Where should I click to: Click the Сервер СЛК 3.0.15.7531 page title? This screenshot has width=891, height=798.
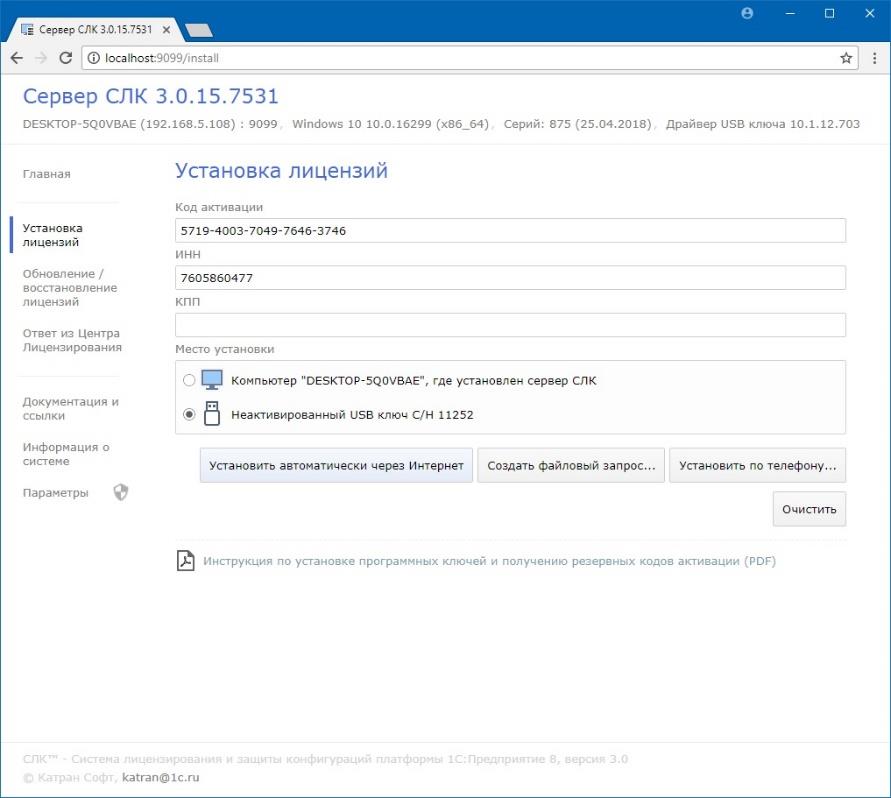tap(151, 96)
